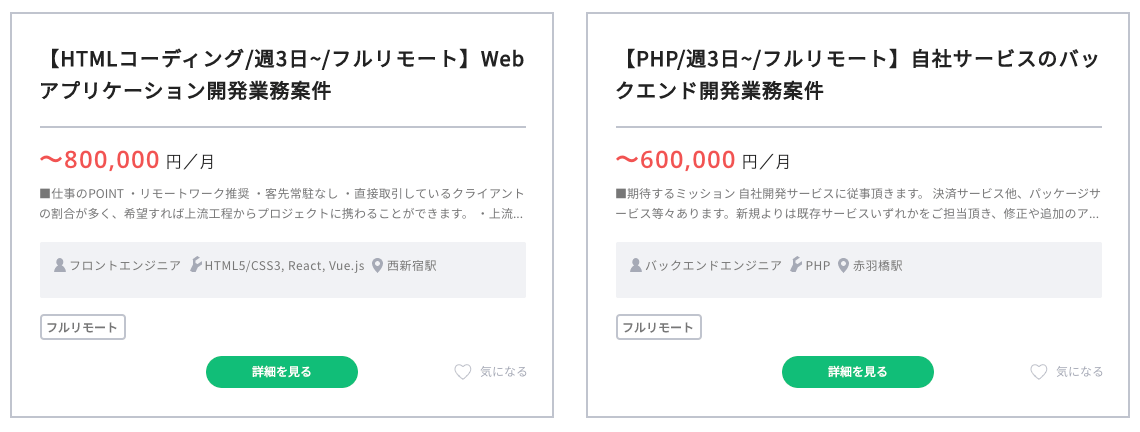Click the 西新宿駅 station label
The width and height of the screenshot is (1140, 432).
412,266
